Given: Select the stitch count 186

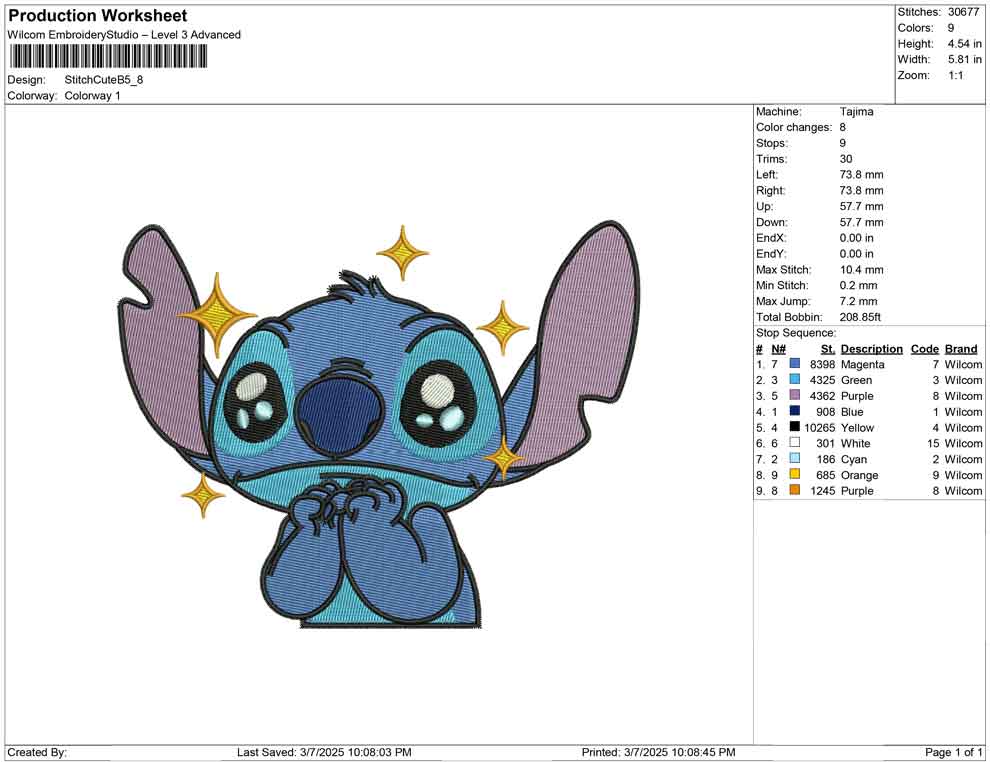Looking at the screenshot, I should pos(826,459).
